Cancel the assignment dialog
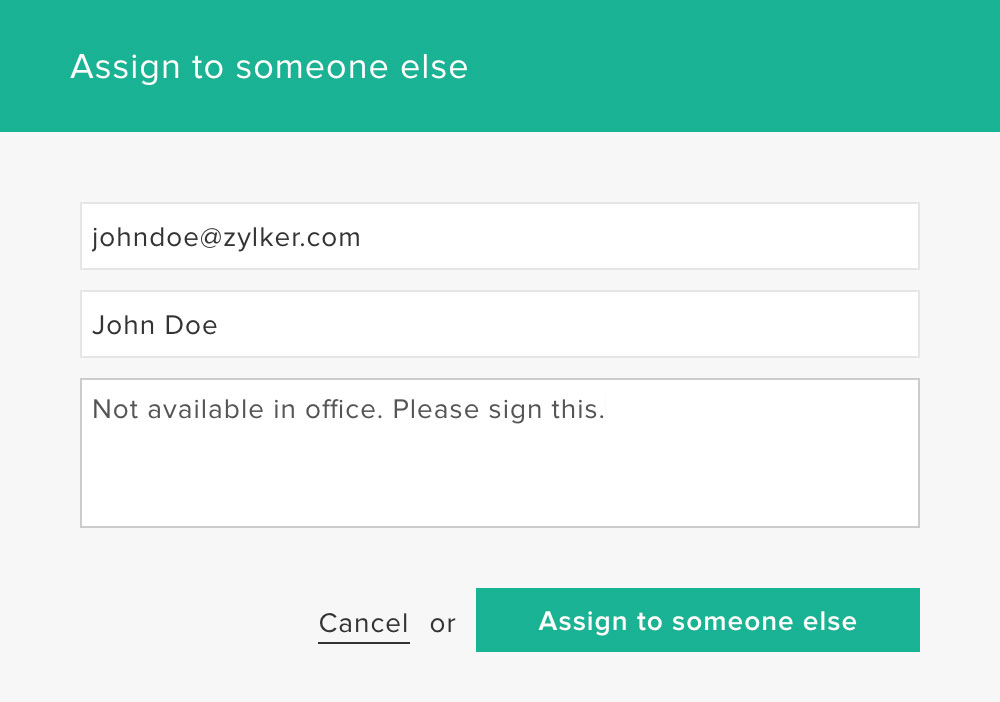 pyautogui.click(x=363, y=623)
